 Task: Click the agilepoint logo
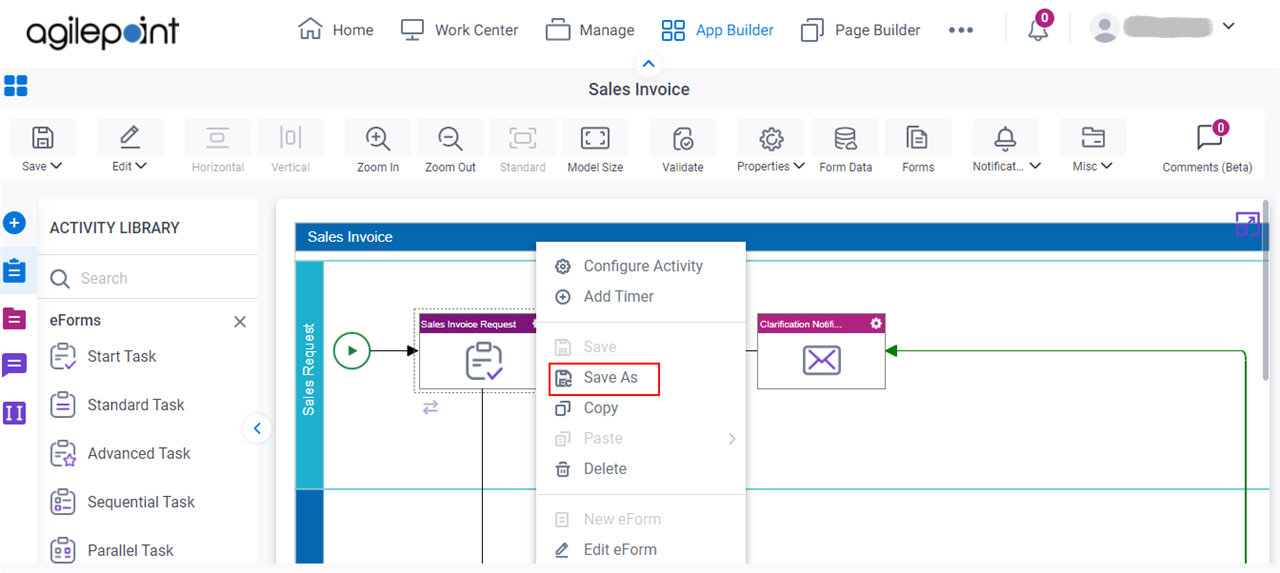pos(102,32)
